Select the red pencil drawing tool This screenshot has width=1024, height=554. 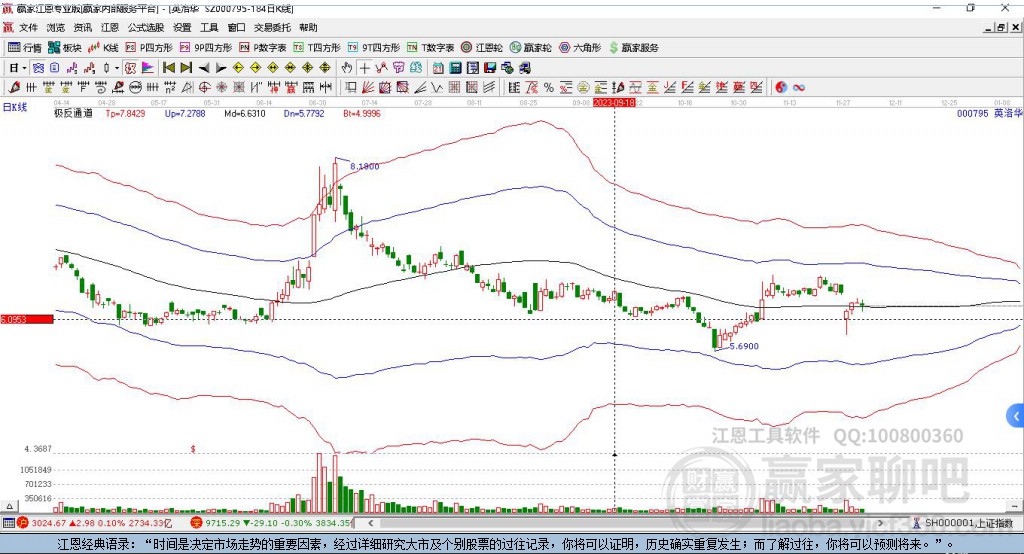pyautogui.click(x=14, y=87)
